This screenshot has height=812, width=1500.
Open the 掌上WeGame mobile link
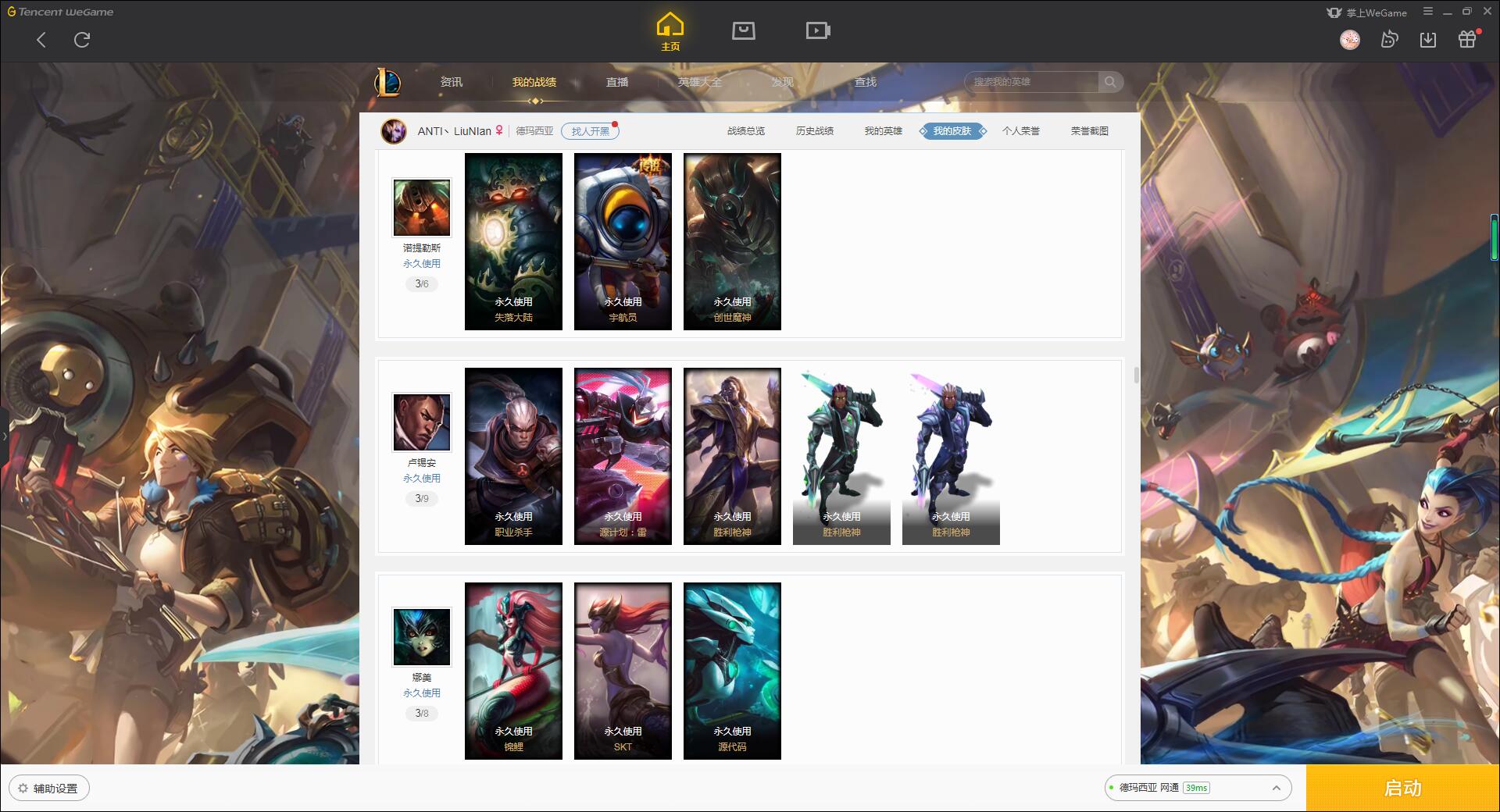point(1366,12)
